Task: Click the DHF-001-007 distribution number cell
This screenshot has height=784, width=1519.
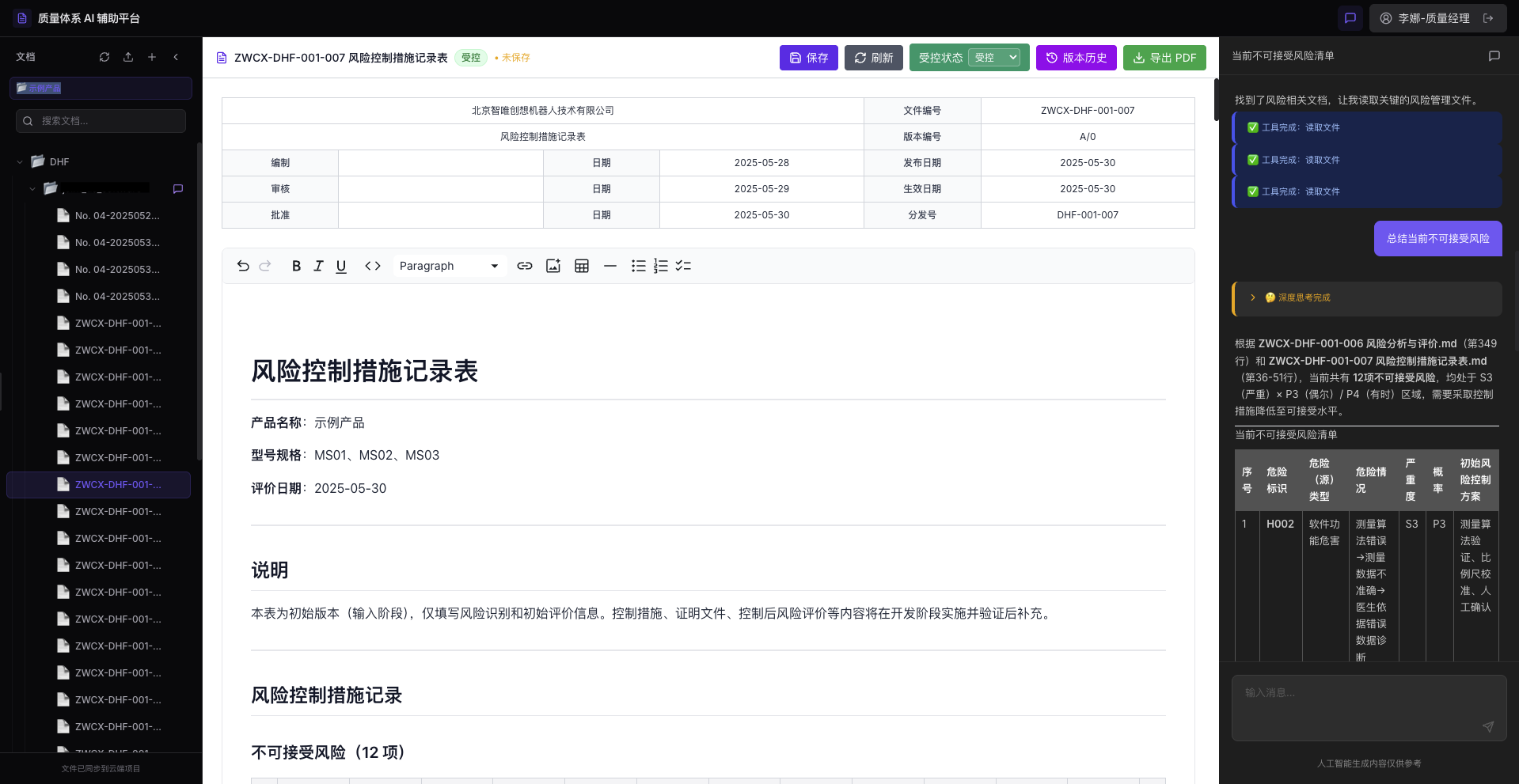Action: click(1088, 215)
